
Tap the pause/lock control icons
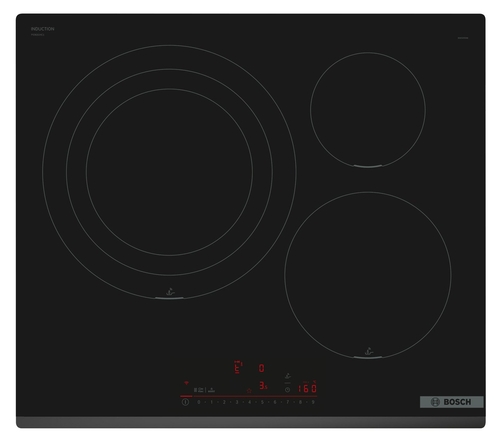tap(199, 390)
